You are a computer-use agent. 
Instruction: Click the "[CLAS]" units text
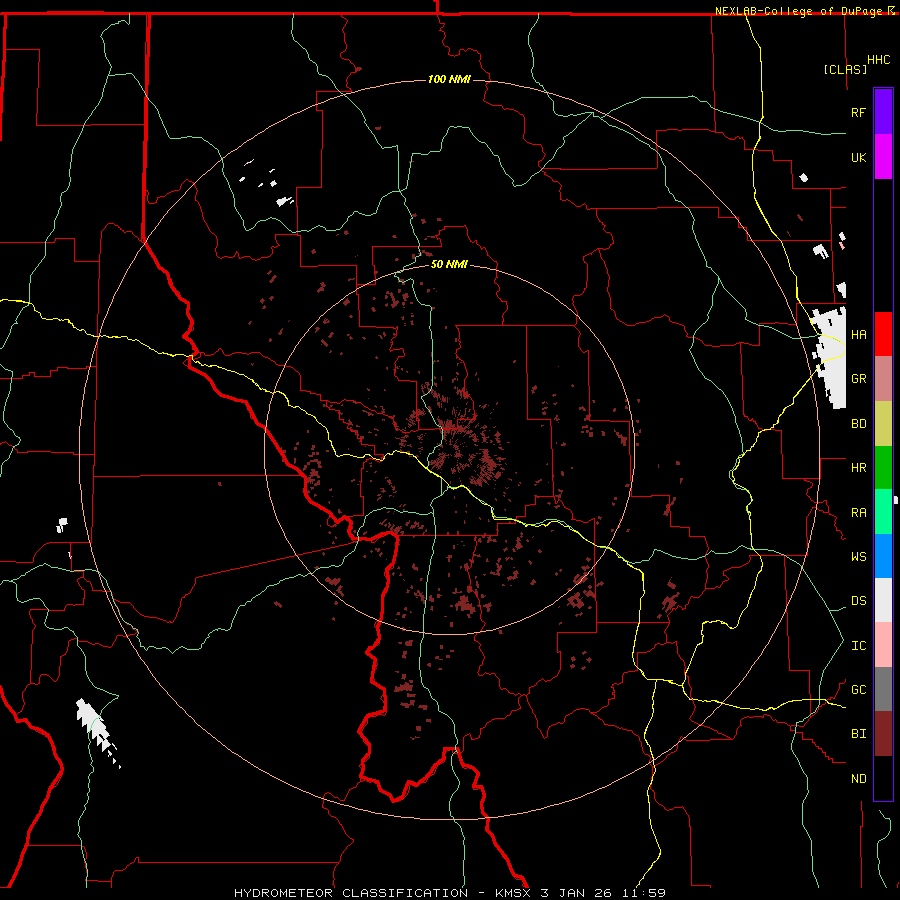[x=845, y=69]
